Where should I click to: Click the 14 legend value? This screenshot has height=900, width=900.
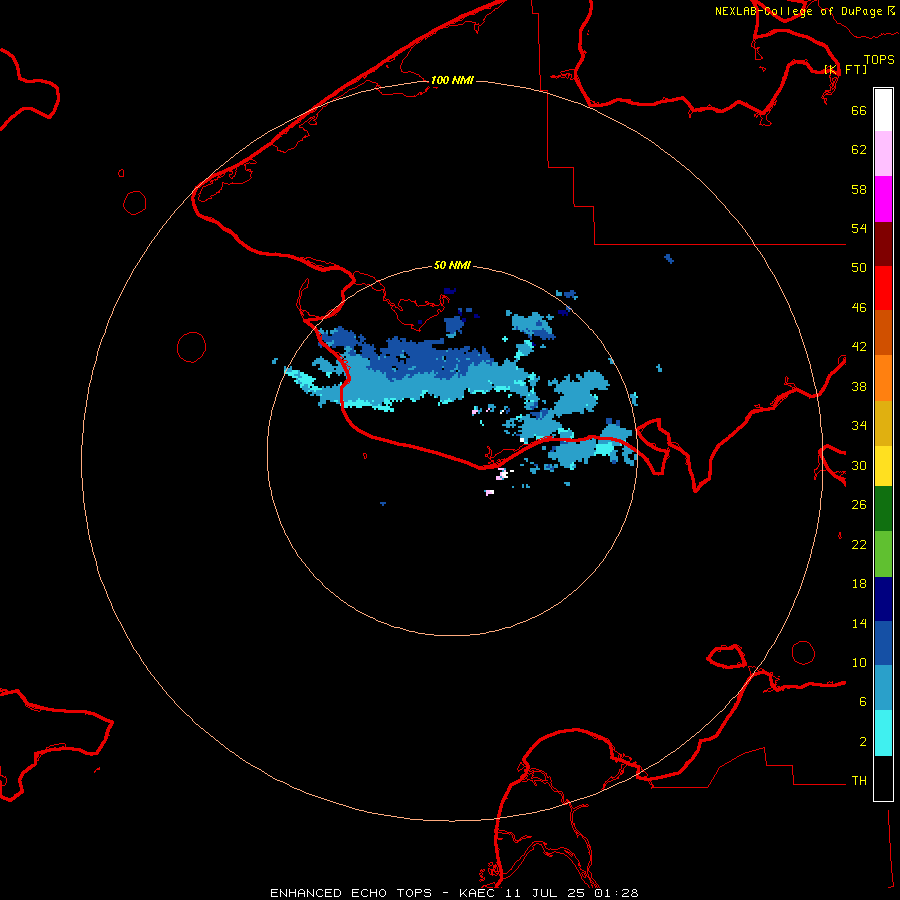pos(859,623)
